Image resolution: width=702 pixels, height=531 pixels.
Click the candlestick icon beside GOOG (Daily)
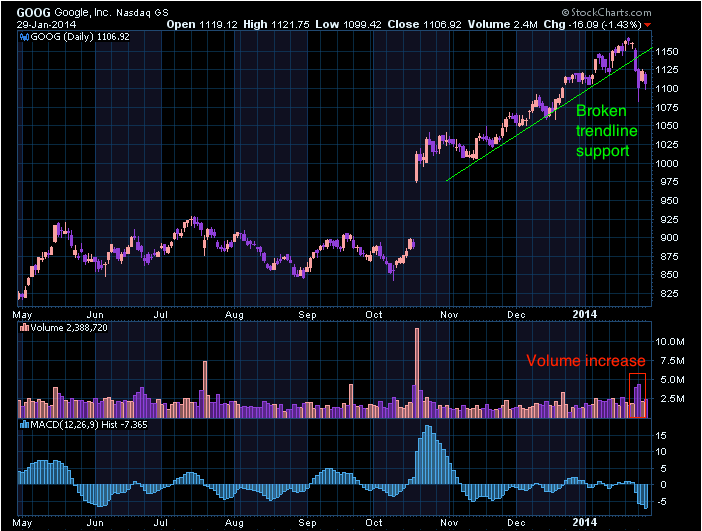pyautogui.click(x=24, y=37)
